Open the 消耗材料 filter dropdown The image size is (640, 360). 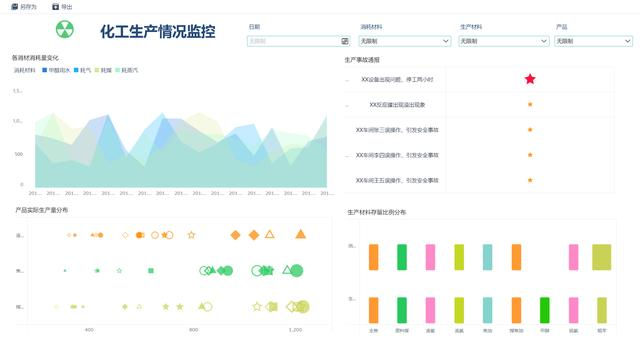(x=405, y=41)
